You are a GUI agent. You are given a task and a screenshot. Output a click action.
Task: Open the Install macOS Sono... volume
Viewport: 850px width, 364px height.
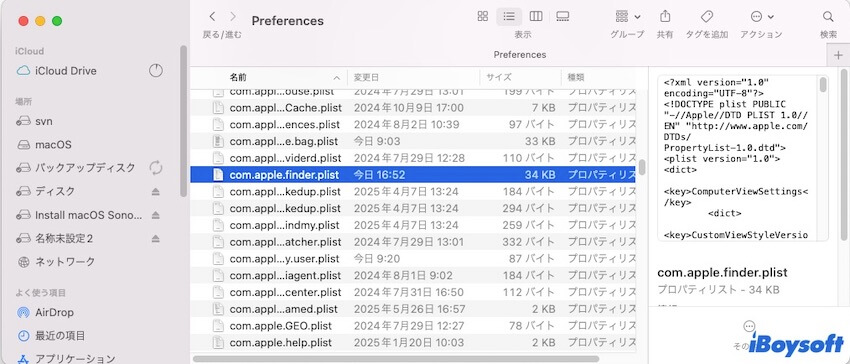(79, 215)
